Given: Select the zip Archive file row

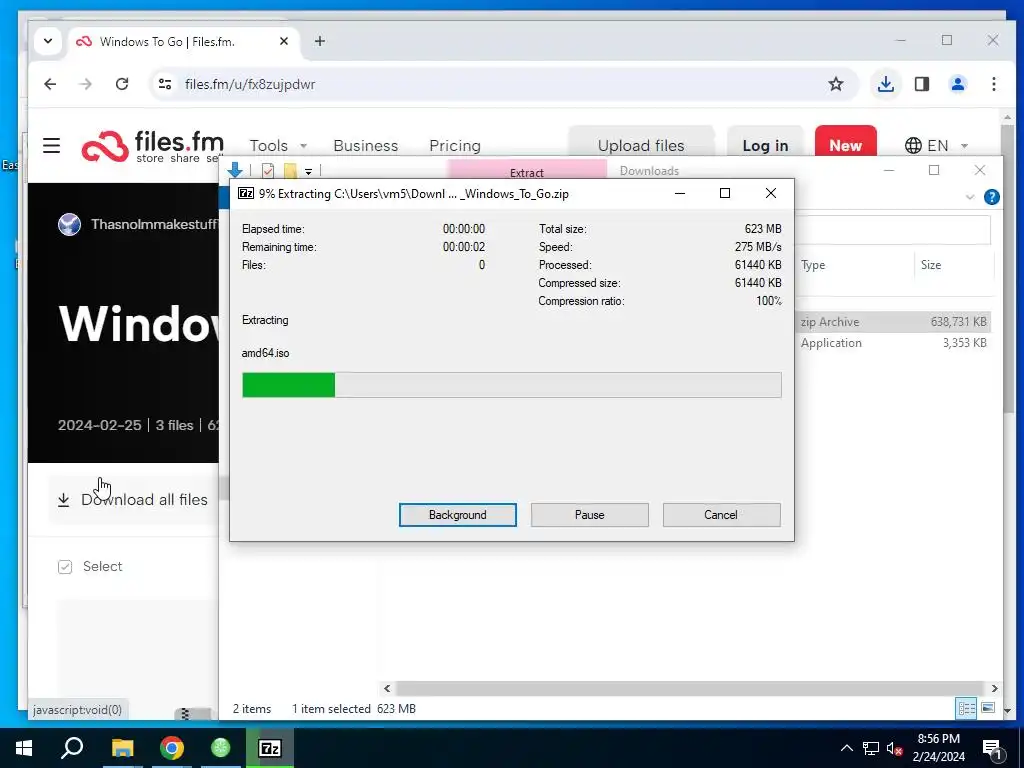Looking at the screenshot, I should (893, 321).
